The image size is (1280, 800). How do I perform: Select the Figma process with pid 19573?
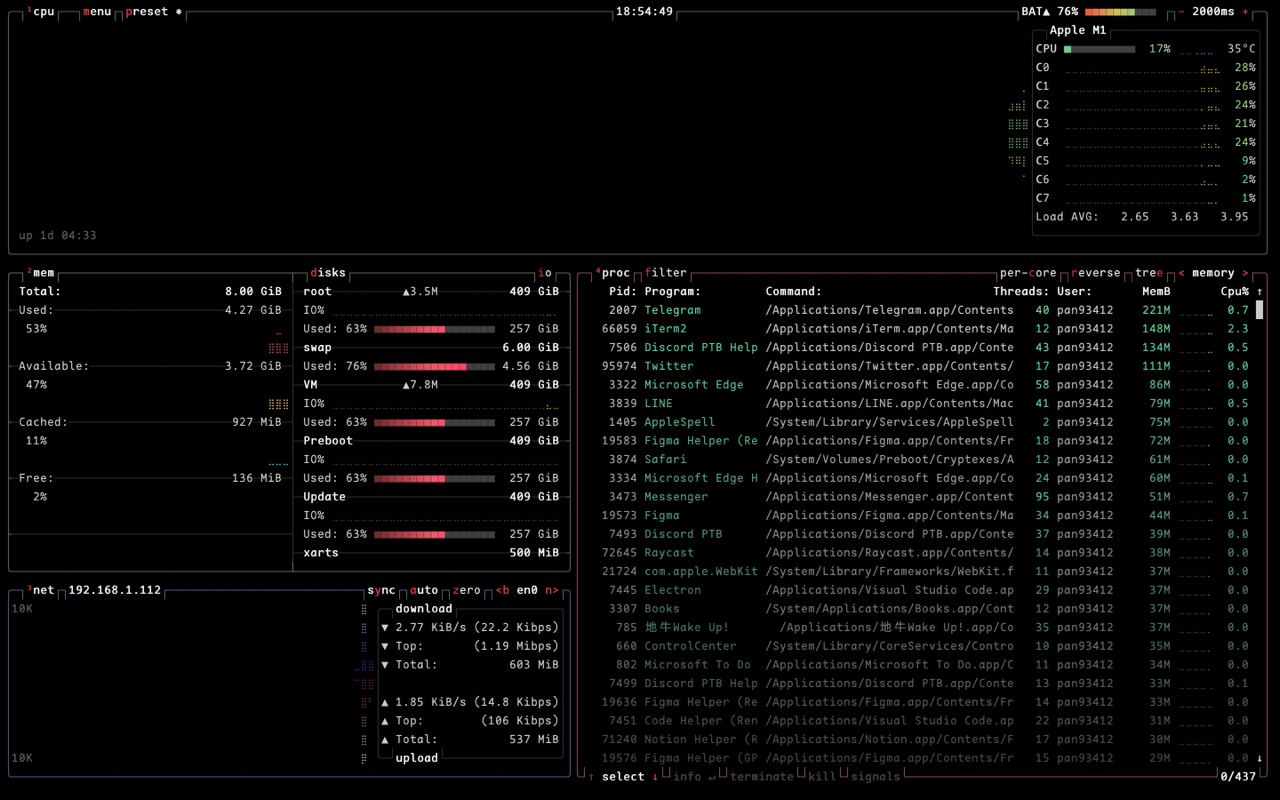925,515
